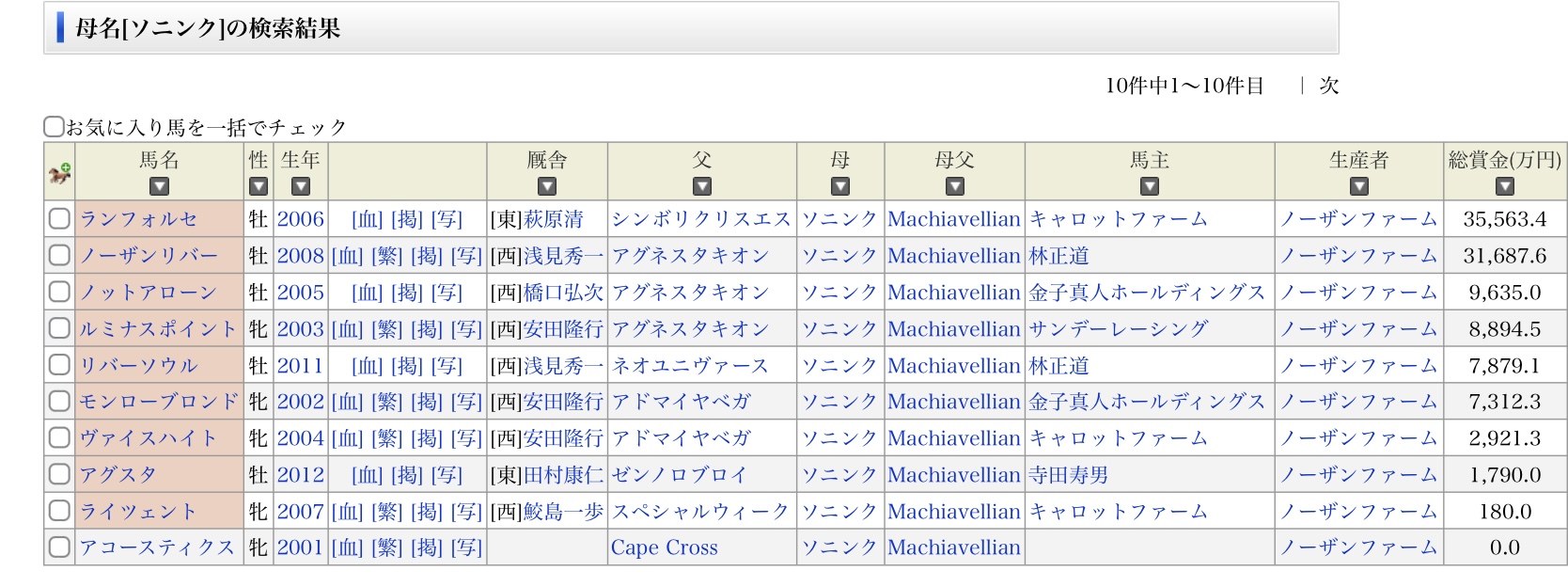1568x587 pixels.
Task: Open birth year 2012 link
Action: pos(301,475)
